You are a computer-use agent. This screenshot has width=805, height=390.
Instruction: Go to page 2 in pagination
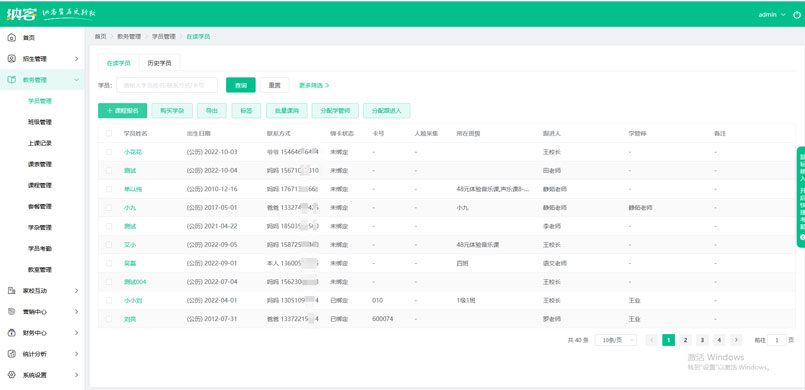click(x=685, y=340)
